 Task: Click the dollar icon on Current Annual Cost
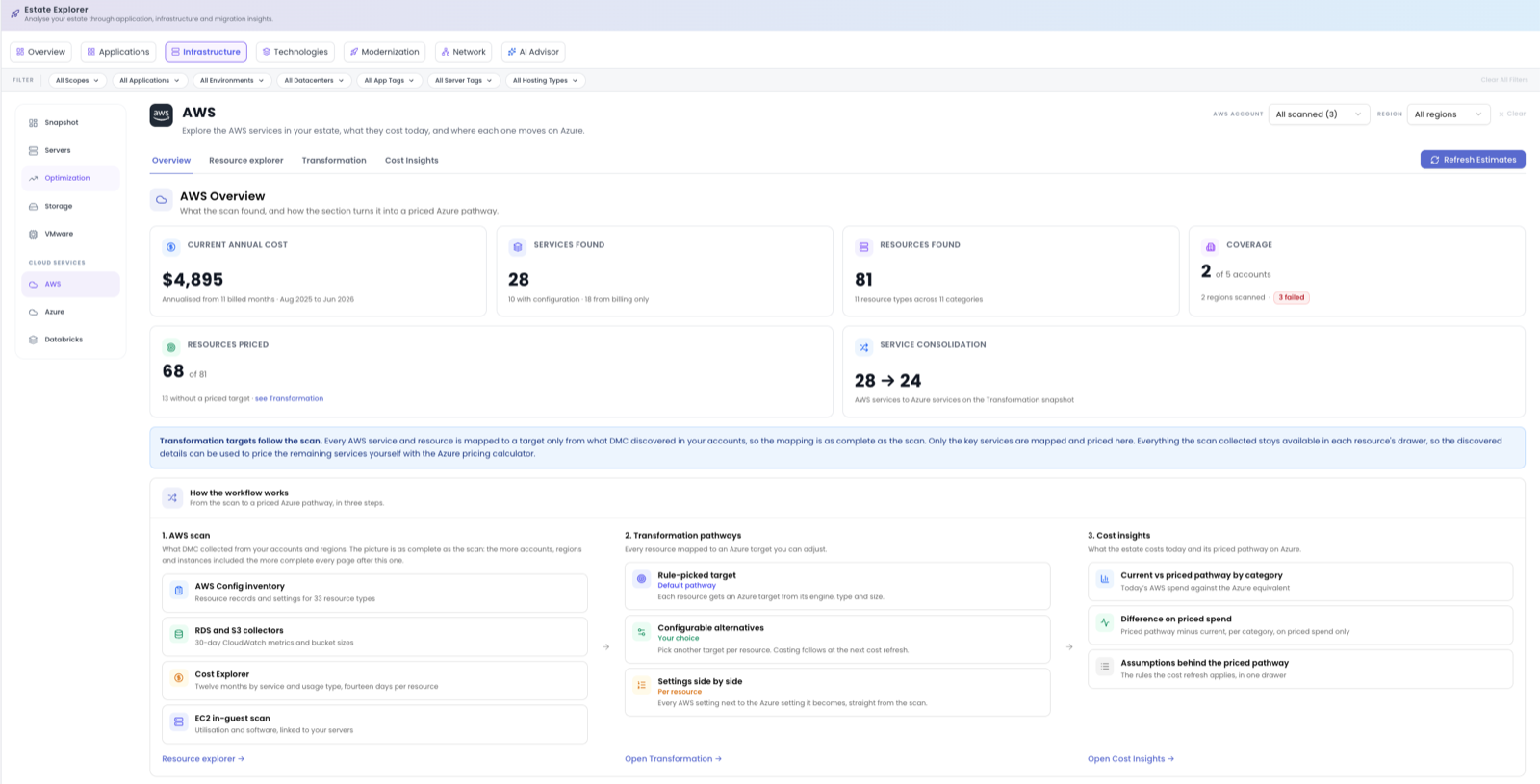[x=171, y=247]
